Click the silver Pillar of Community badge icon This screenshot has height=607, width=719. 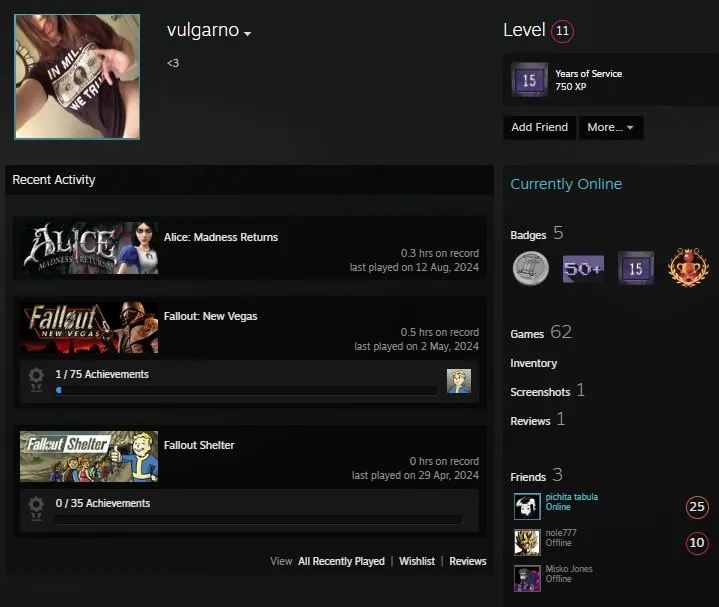(531, 268)
